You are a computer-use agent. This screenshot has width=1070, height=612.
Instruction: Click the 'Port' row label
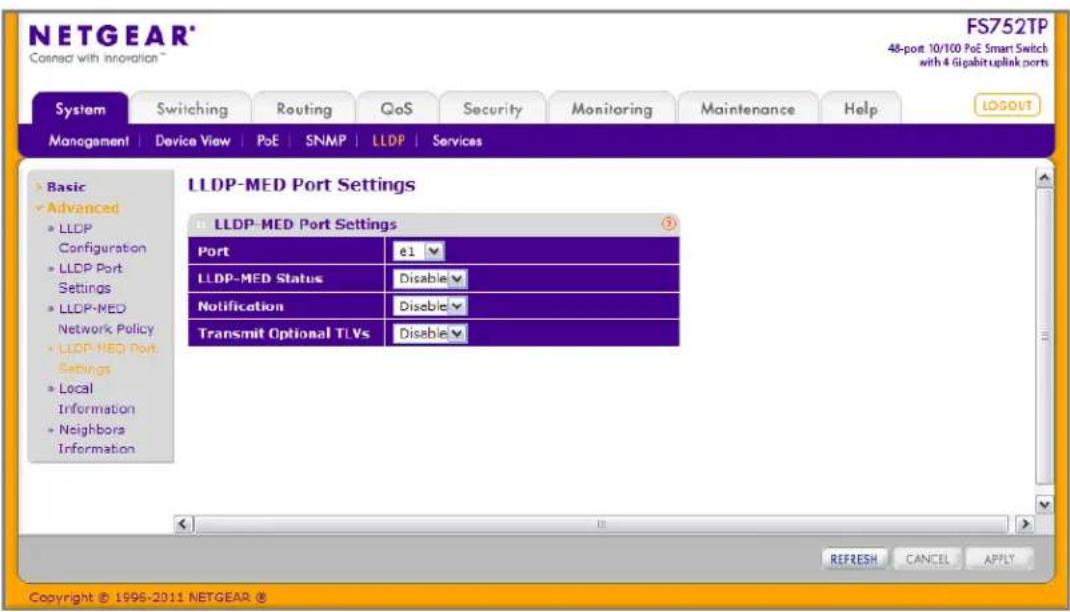pyautogui.click(x=213, y=251)
